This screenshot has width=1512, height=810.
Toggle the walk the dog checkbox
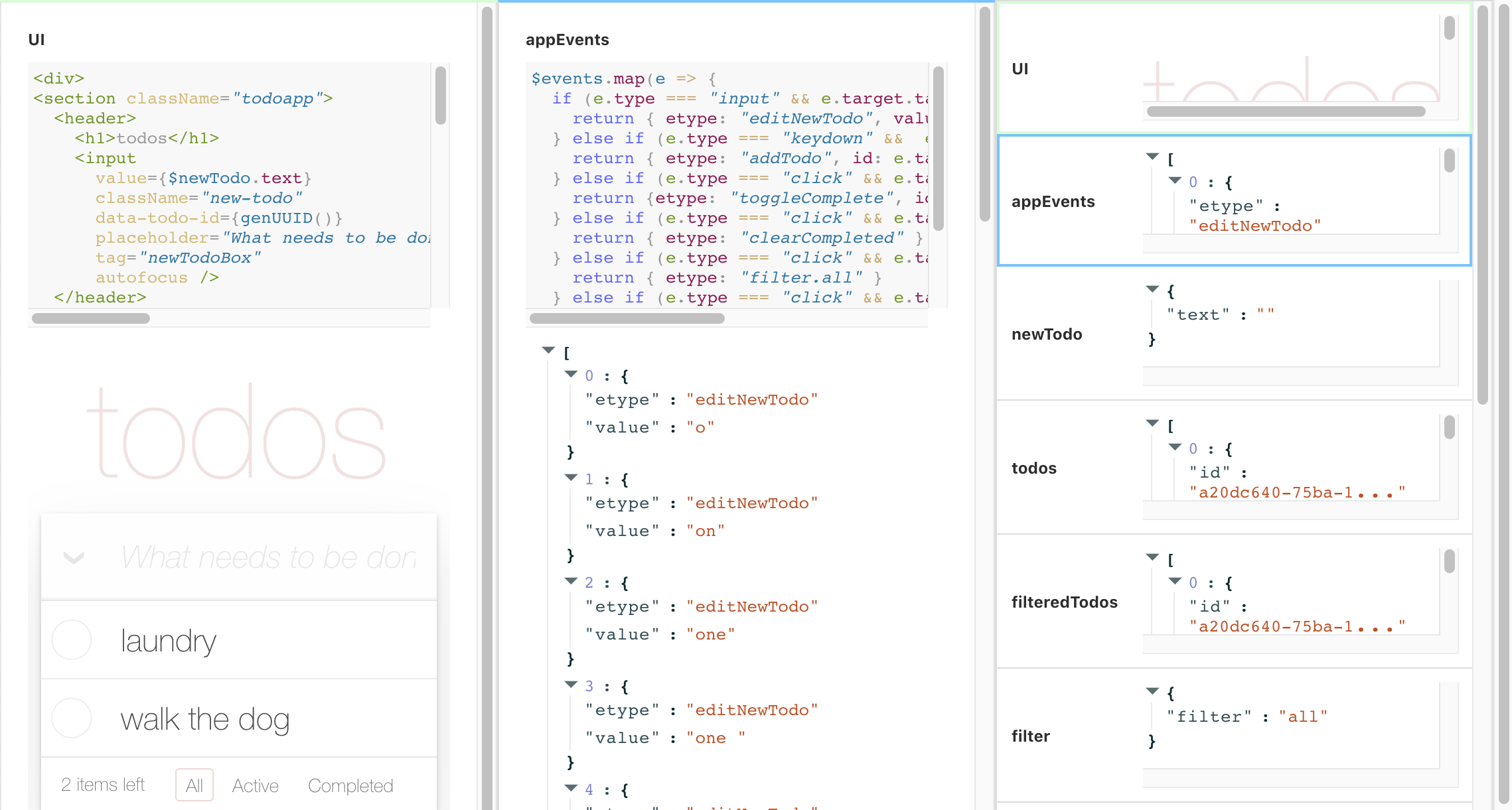click(x=72, y=718)
